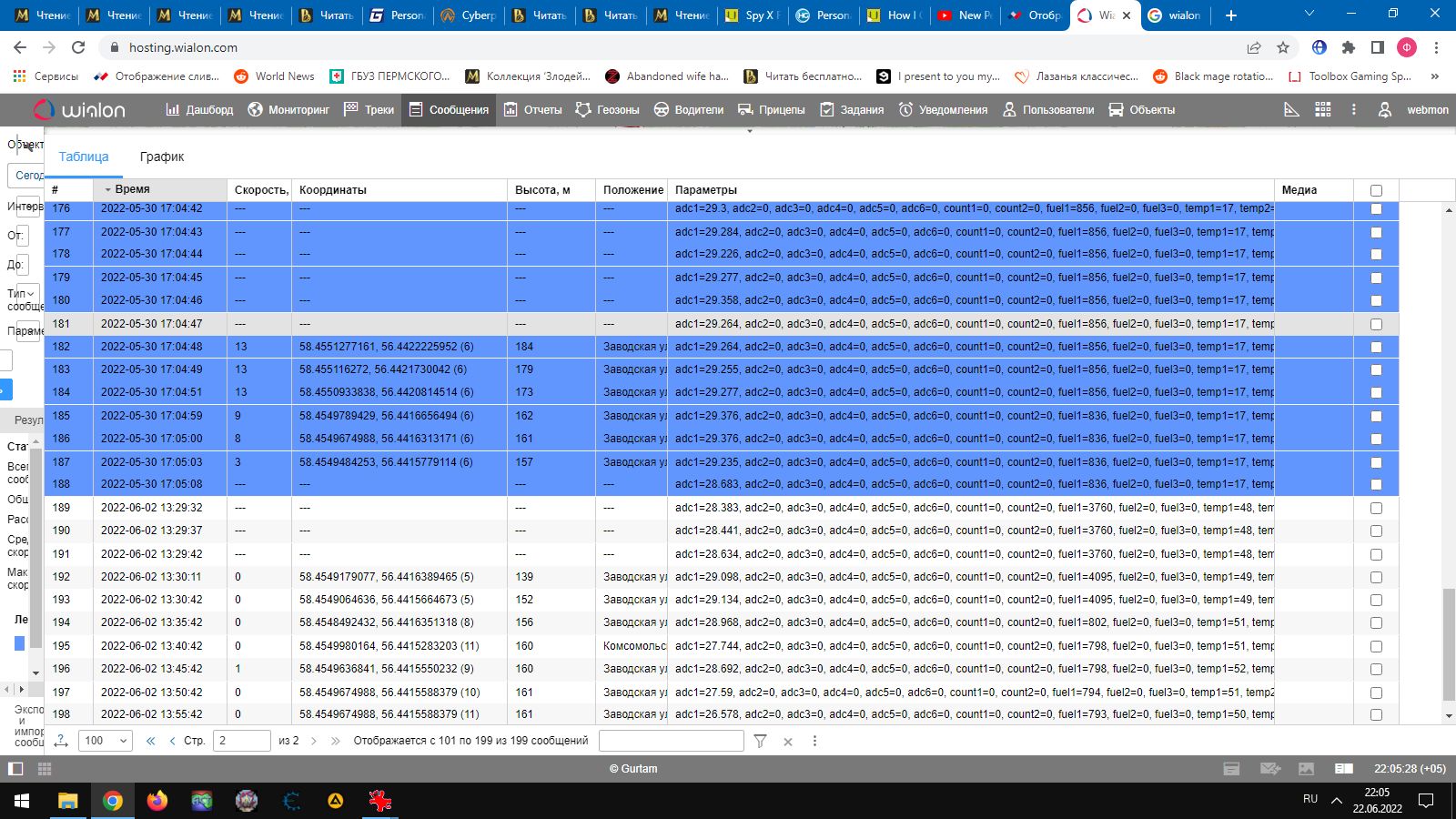Viewport: 1456px width, 819px height.
Task: Open the Отчеты menu item
Action: point(533,109)
